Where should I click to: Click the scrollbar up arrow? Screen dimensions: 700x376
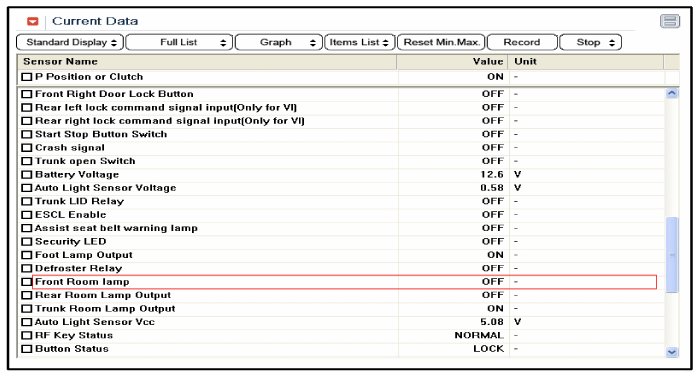point(671,93)
